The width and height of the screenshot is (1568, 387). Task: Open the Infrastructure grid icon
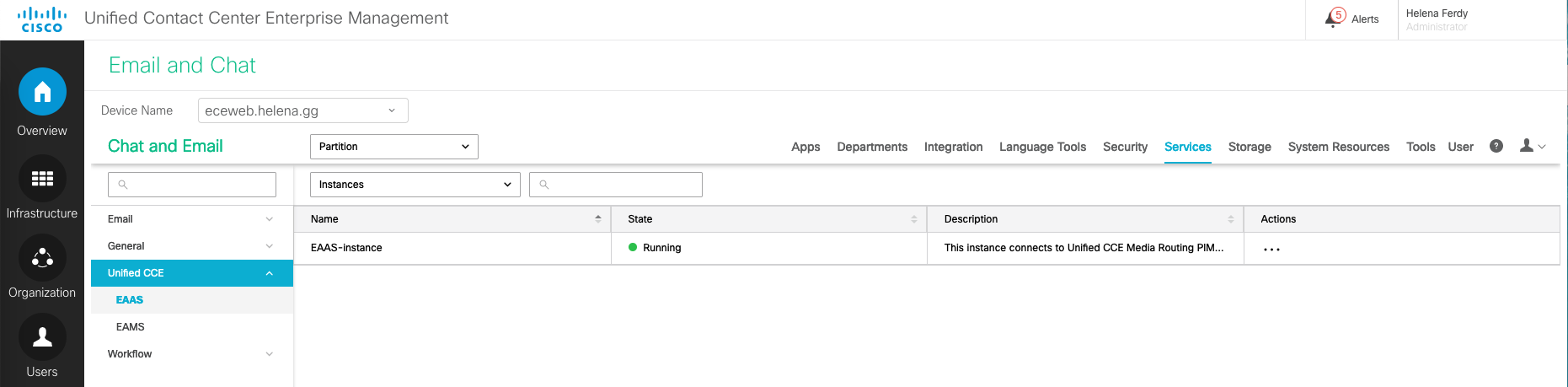coord(42,179)
